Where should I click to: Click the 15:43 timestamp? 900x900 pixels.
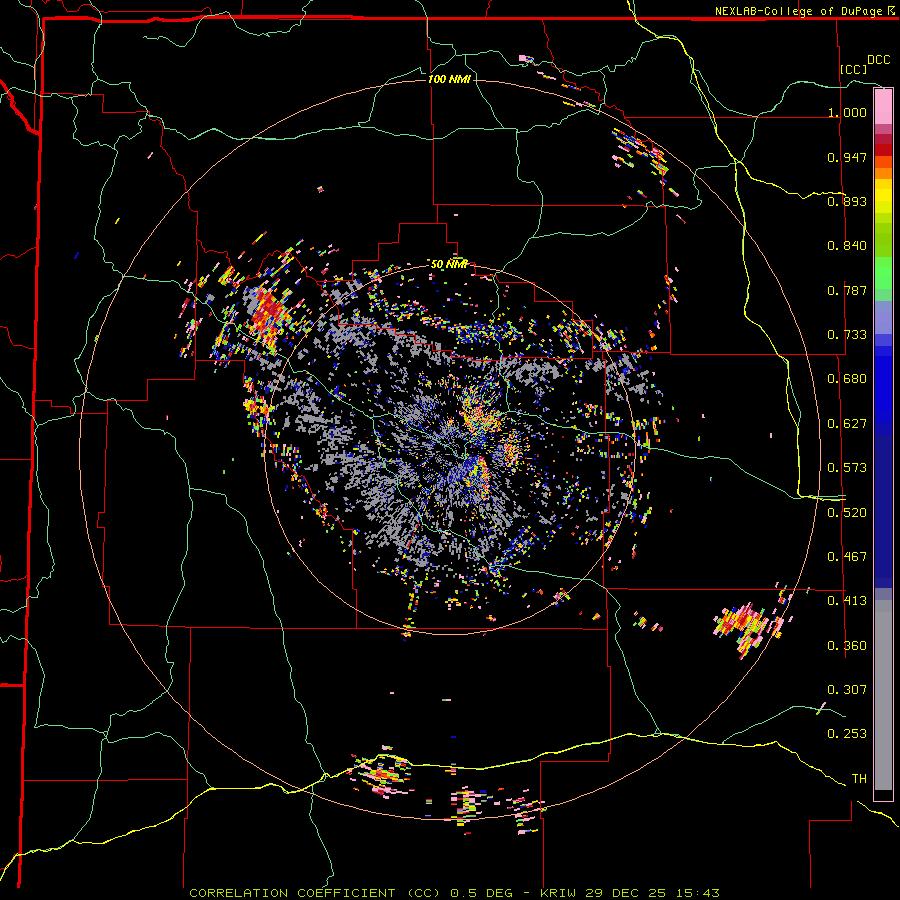pos(696,893)
